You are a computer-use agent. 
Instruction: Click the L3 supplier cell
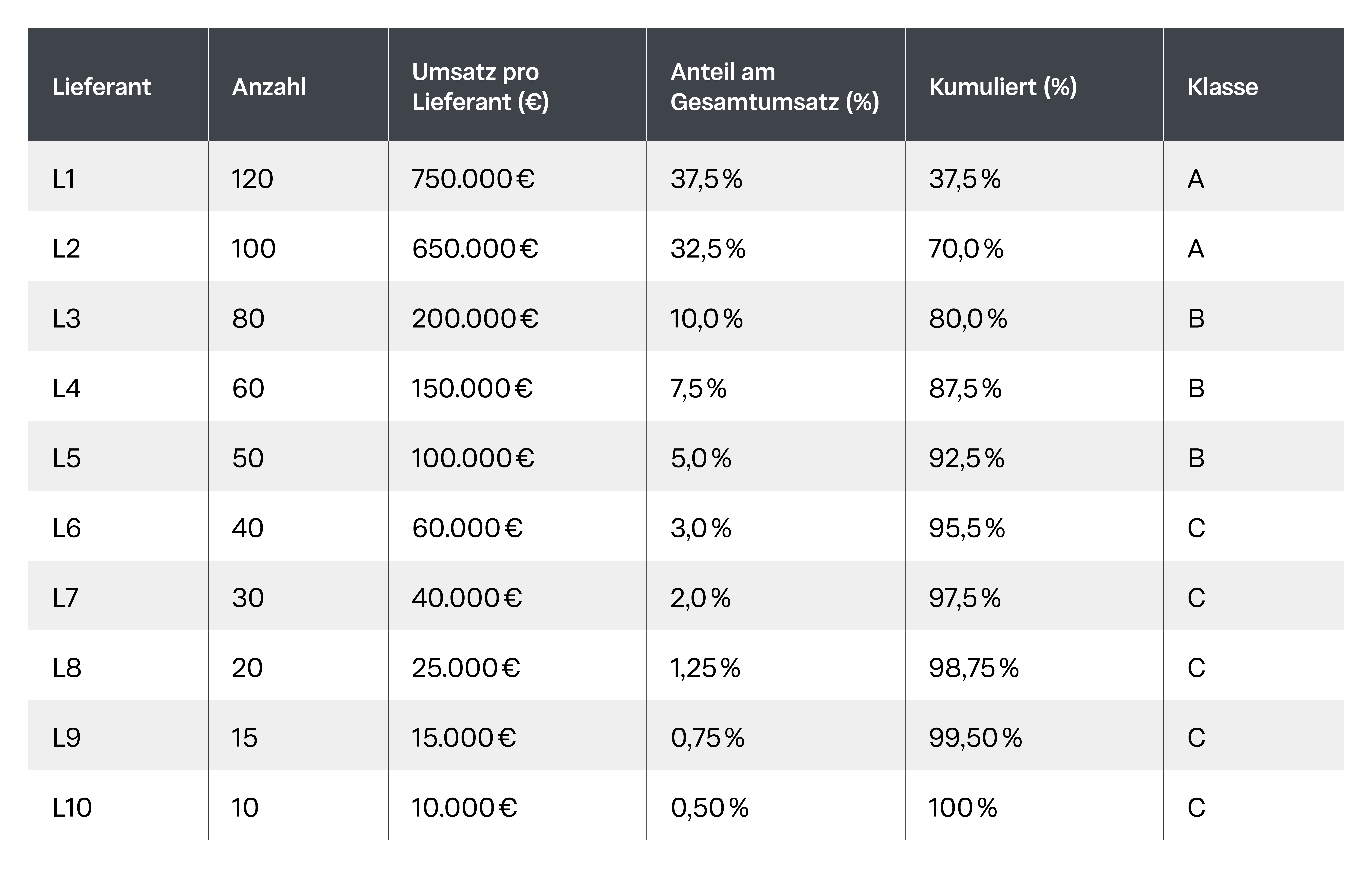point(67,318)
